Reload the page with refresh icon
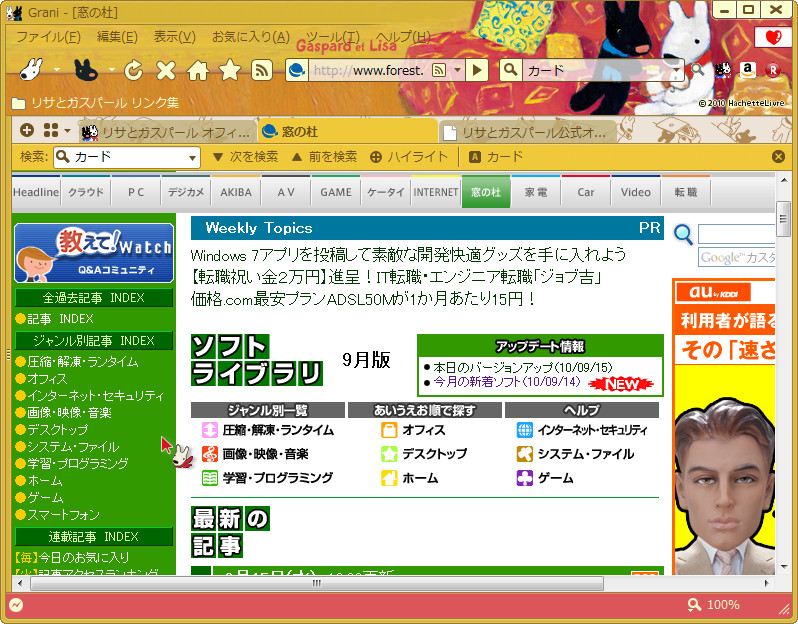Image resolution: width=798 pixels, height=624 pixels. pyautogui.click(x=133, y=70)
